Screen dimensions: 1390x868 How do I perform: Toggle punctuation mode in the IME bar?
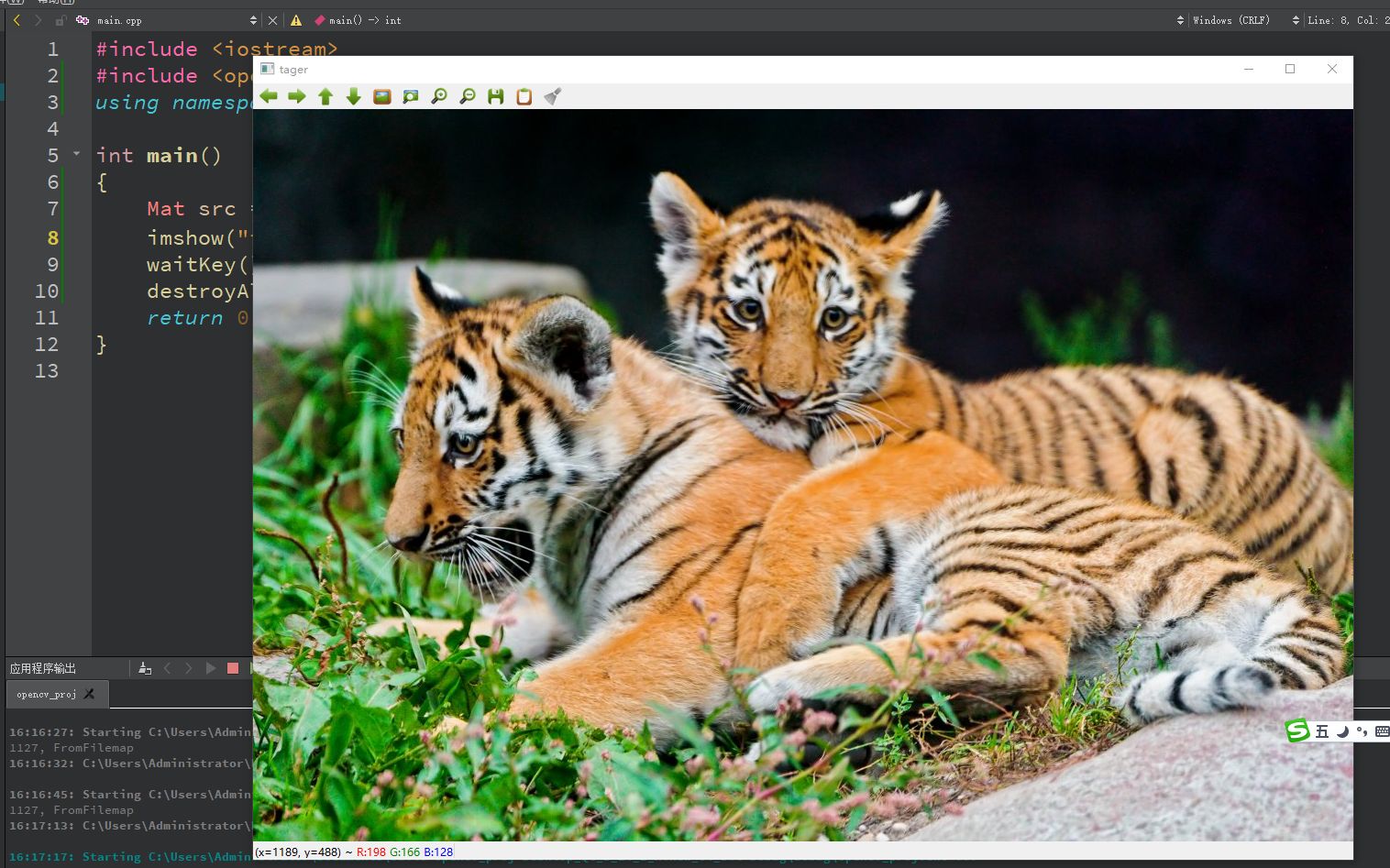click(1362, 731)
